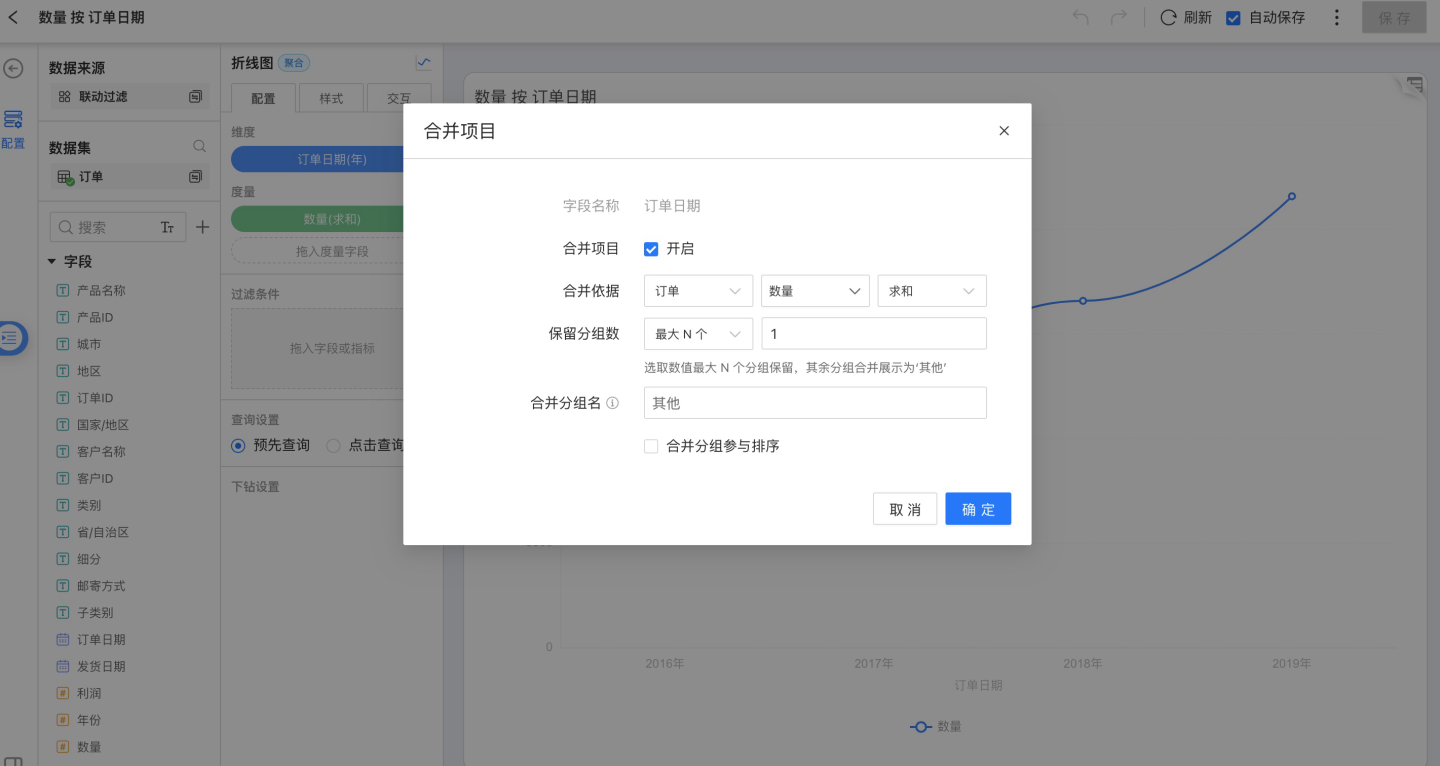Image resolution: width=1440 pixels, height=766 pixels.
Task: Uncheck the 开启 merge items checkbox
Action: click(651, 249)
